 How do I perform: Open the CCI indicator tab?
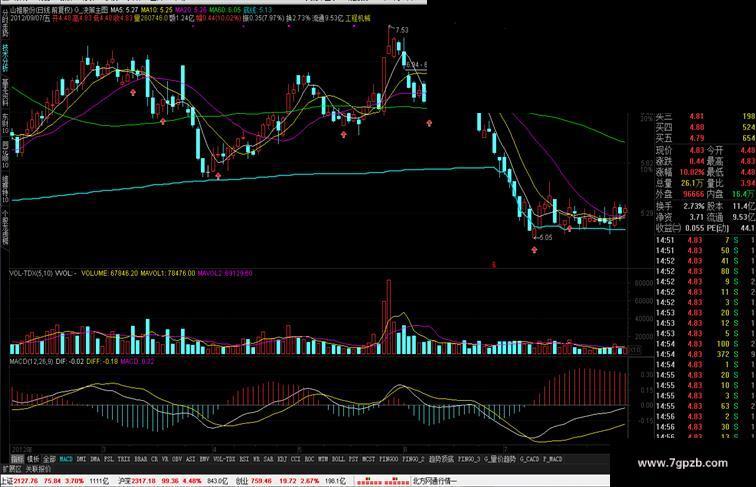click(x=296, y=459)
